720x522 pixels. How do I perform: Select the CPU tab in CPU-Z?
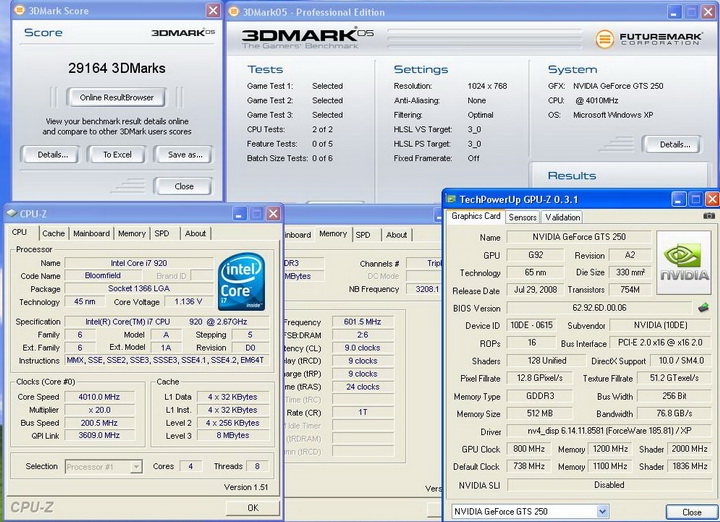(19, 232)
